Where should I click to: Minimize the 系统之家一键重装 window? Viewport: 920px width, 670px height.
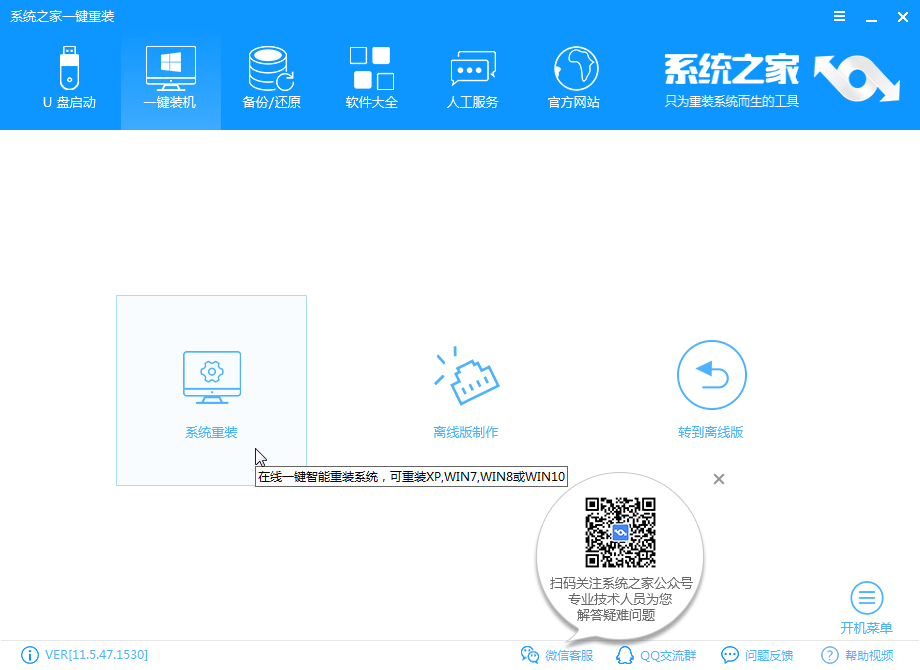click(x=871, y=18)
